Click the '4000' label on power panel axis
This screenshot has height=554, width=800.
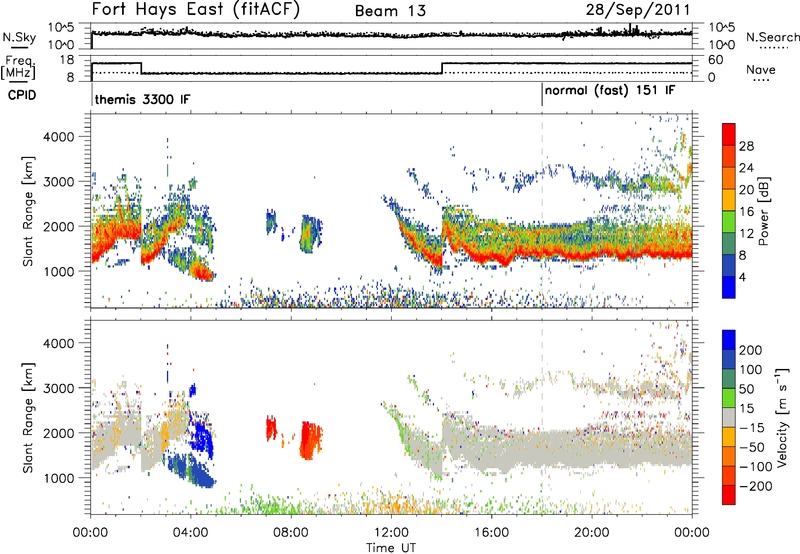tap(58, 137)
